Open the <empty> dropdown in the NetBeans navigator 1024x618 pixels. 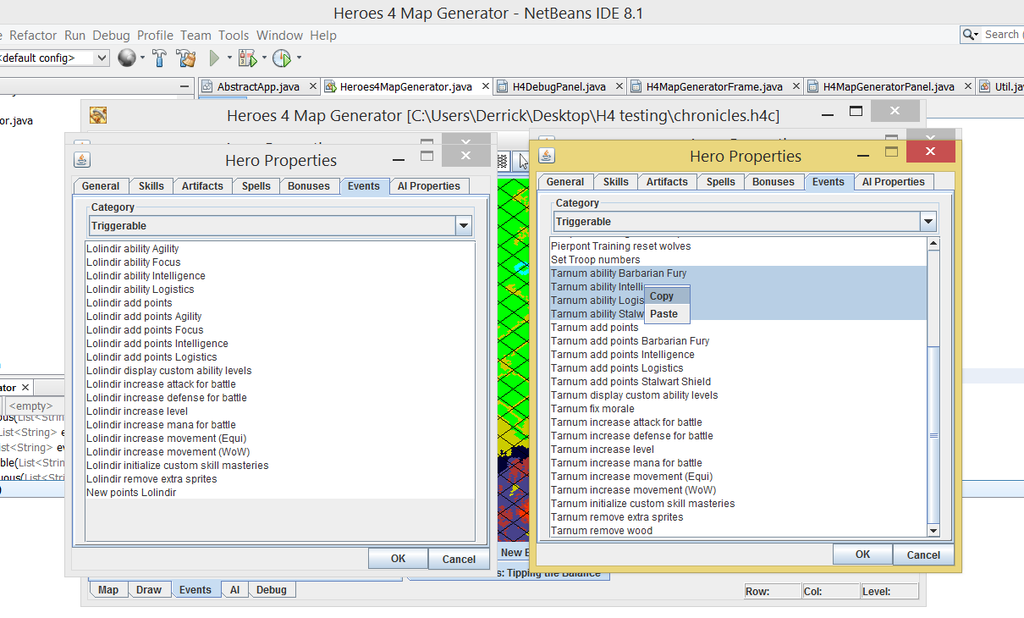[x=33, y=406]
